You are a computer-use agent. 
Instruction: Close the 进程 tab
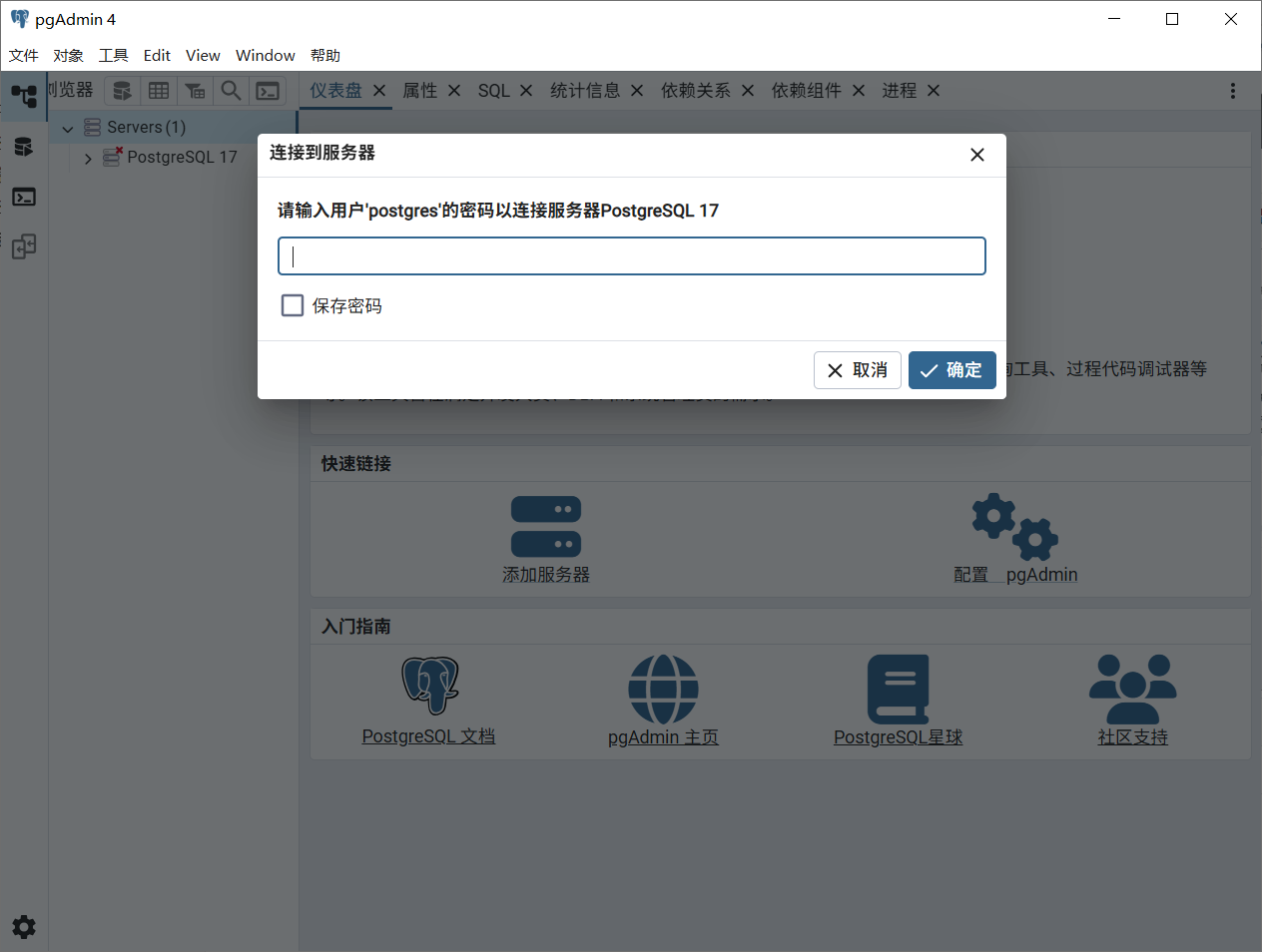[x=934, y=91]
